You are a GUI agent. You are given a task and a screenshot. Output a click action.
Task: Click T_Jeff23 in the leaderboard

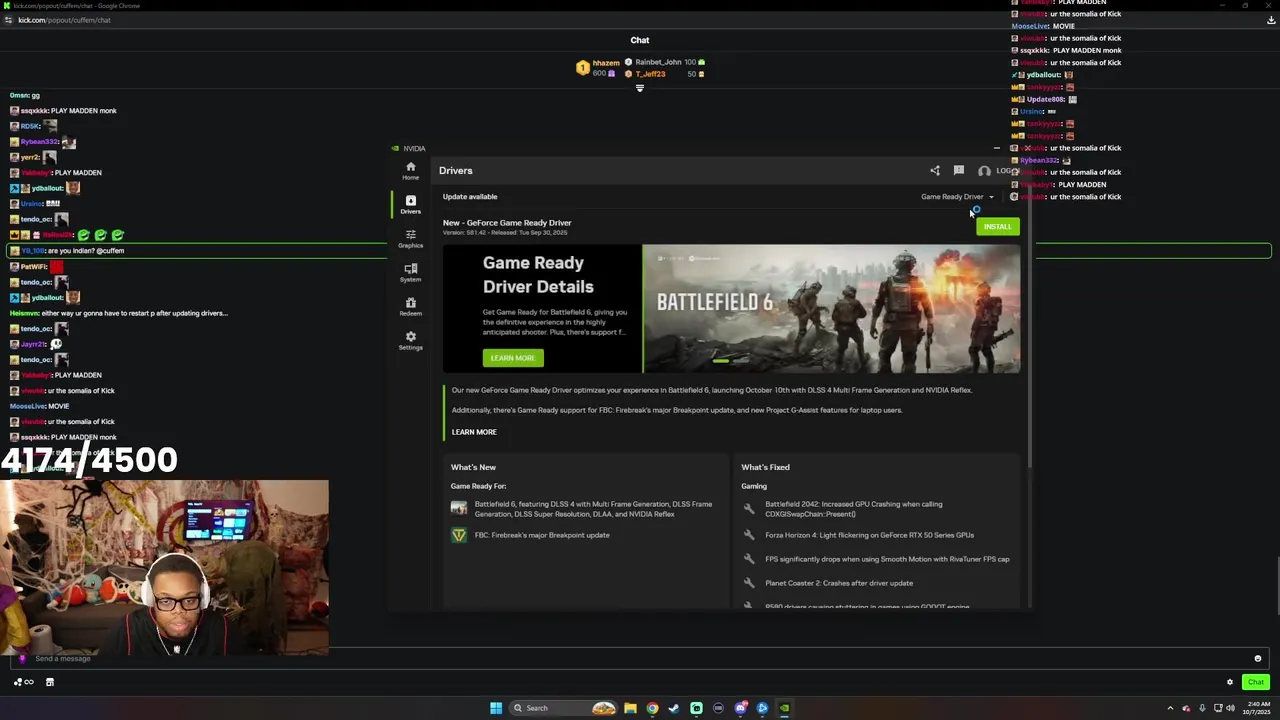click(650, 74)
